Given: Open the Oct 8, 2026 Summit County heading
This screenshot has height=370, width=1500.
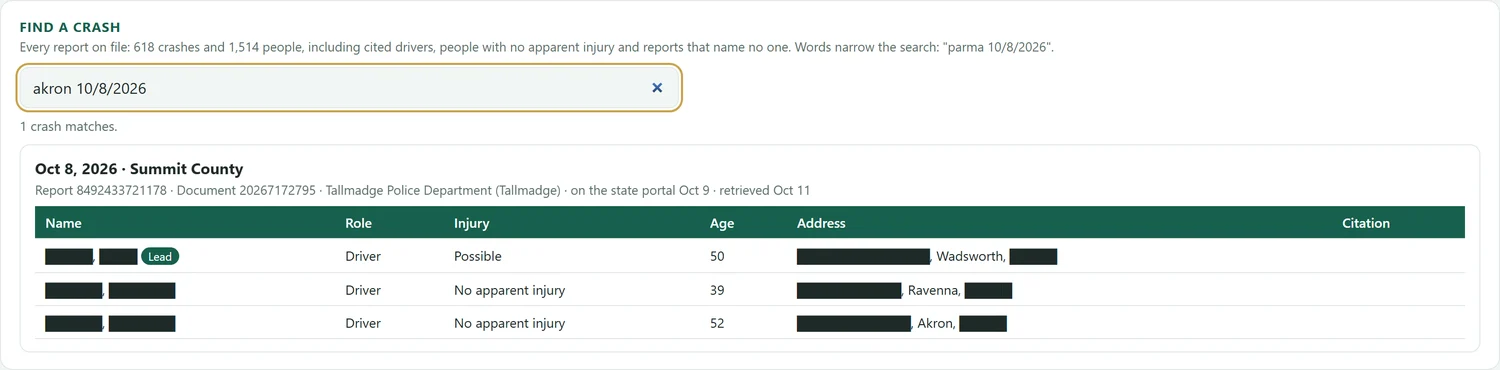Looking at the screenshot, I should pyautogui.click(x=139, y=169).
